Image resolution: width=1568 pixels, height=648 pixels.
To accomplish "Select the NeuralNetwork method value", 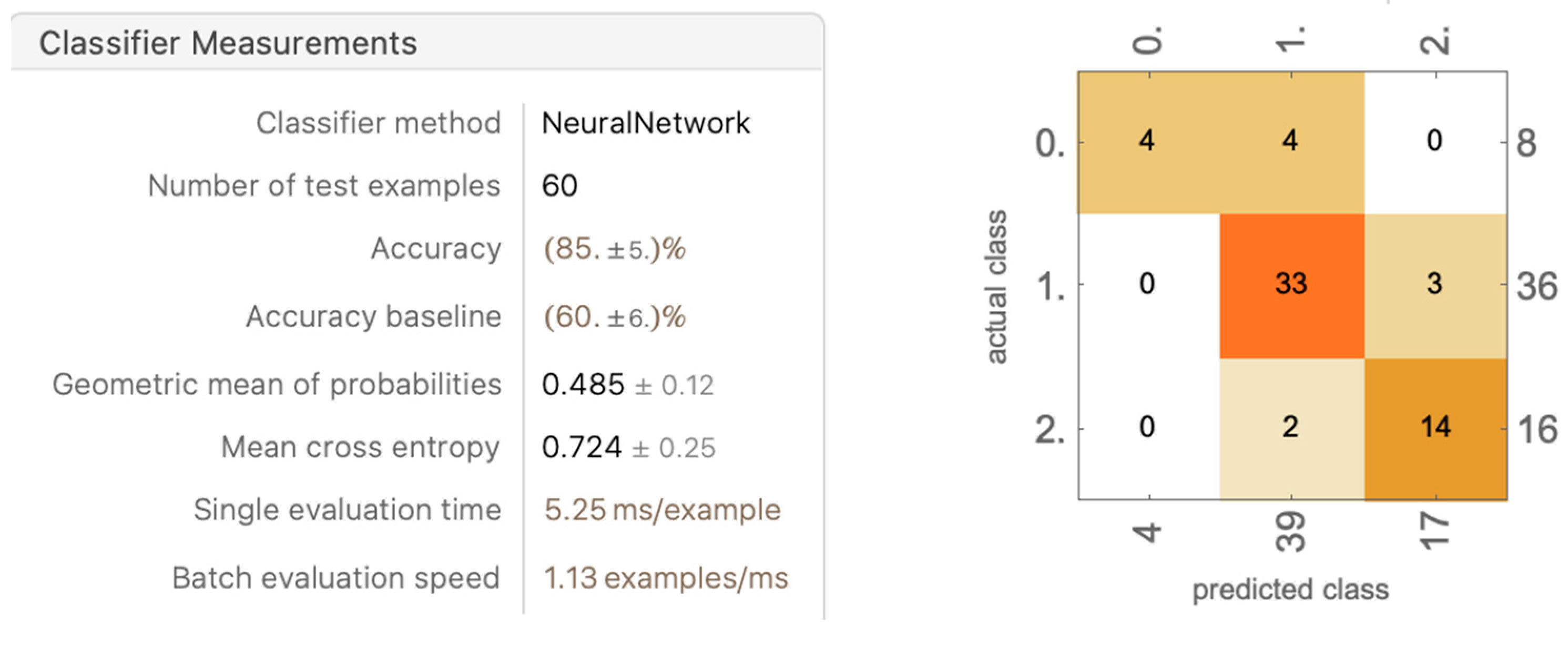I will 646,124.
